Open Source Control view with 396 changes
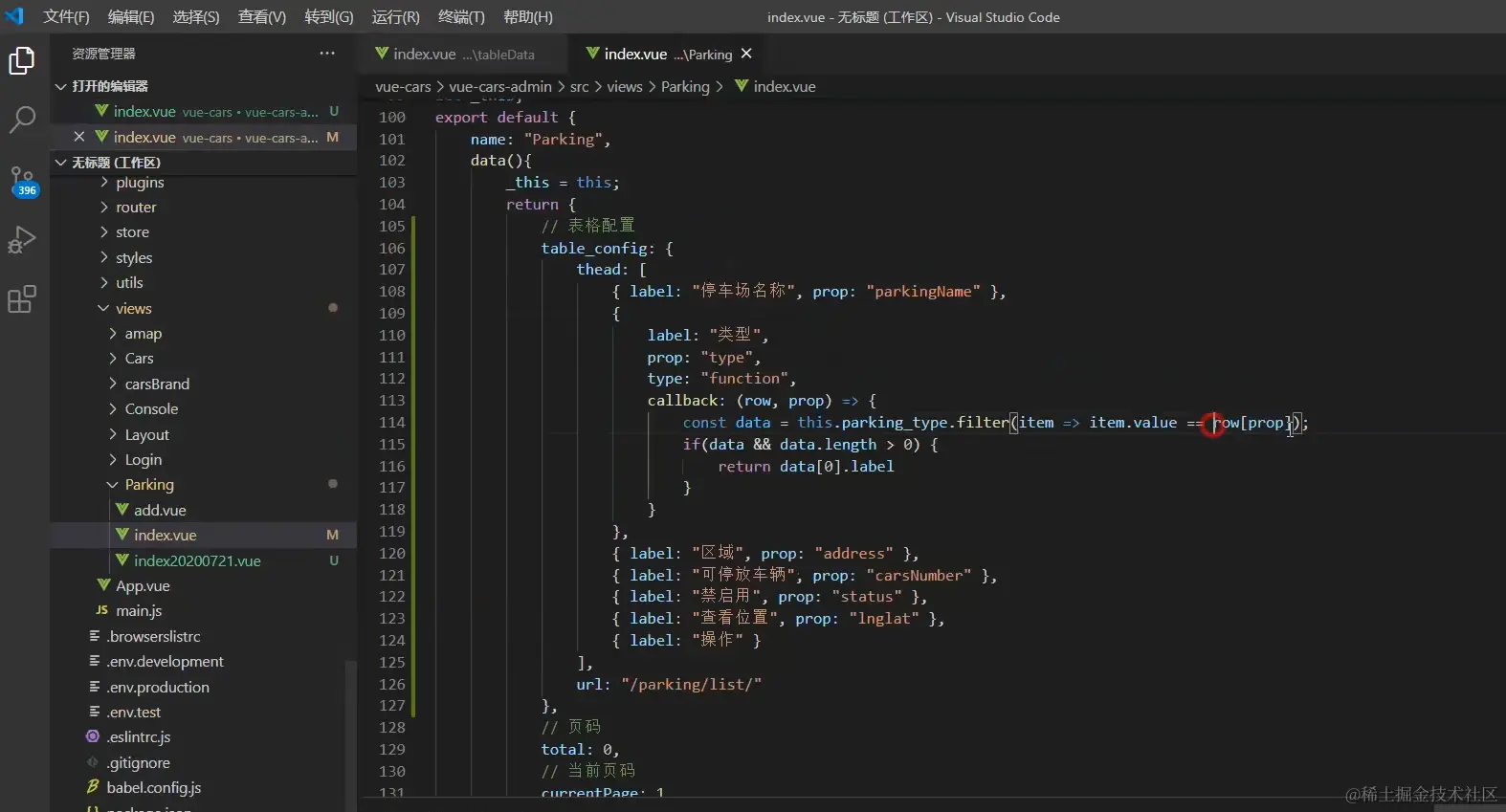Screen dimensions: 1506x812 pyautogui.click(x=22, y=181)
